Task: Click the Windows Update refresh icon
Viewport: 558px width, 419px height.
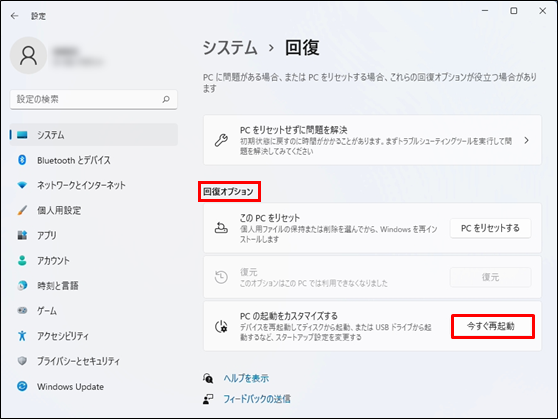Action: click(22, 386)
